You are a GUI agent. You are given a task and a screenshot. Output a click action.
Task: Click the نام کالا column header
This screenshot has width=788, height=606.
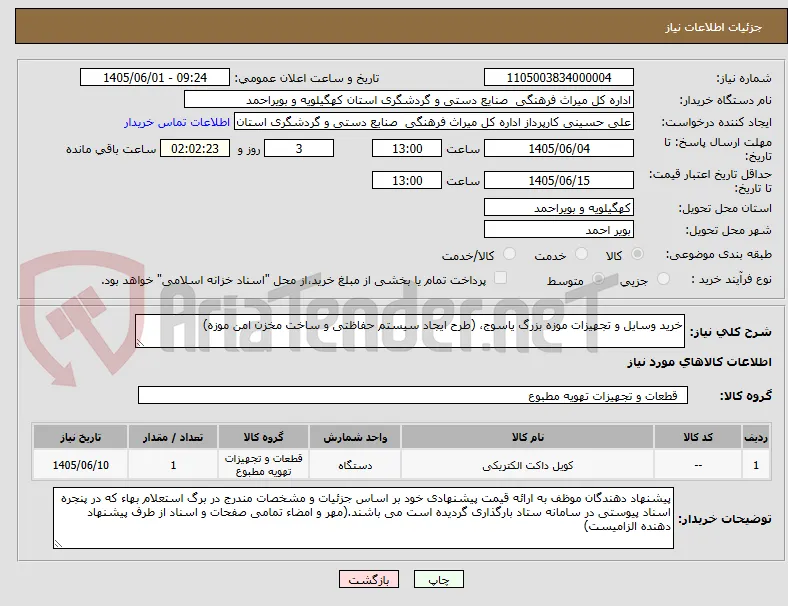click(x=527, y=437)
